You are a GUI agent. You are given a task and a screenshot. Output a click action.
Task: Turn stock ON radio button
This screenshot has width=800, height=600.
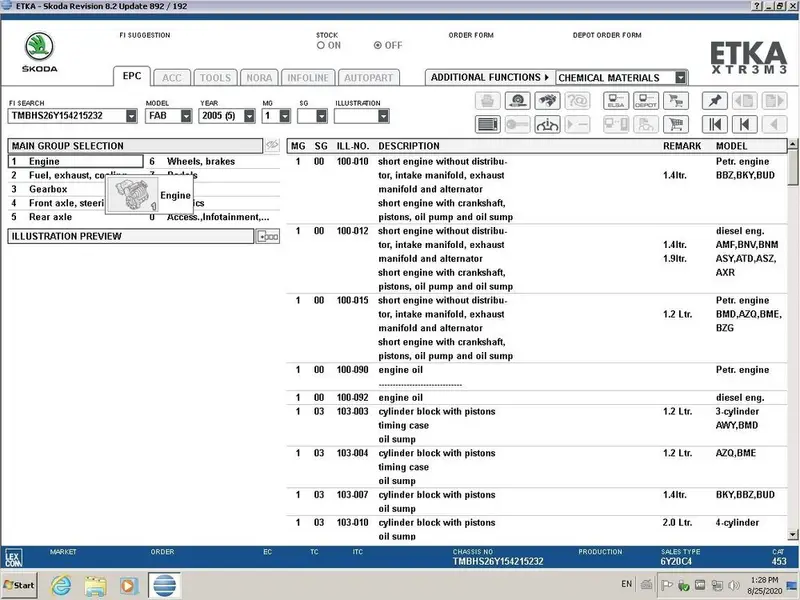[321, 45]
